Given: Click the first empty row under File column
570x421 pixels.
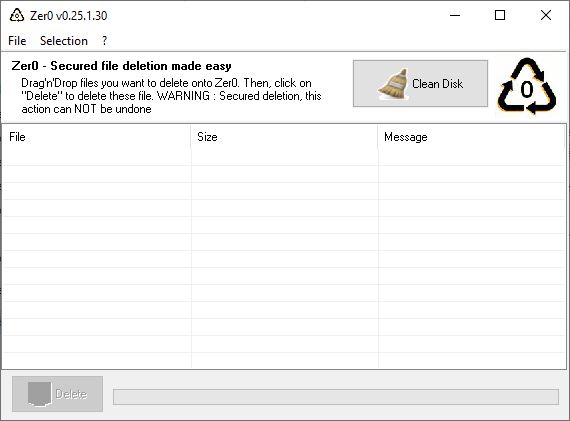Looking at the screenshot, I should [97, 157].
